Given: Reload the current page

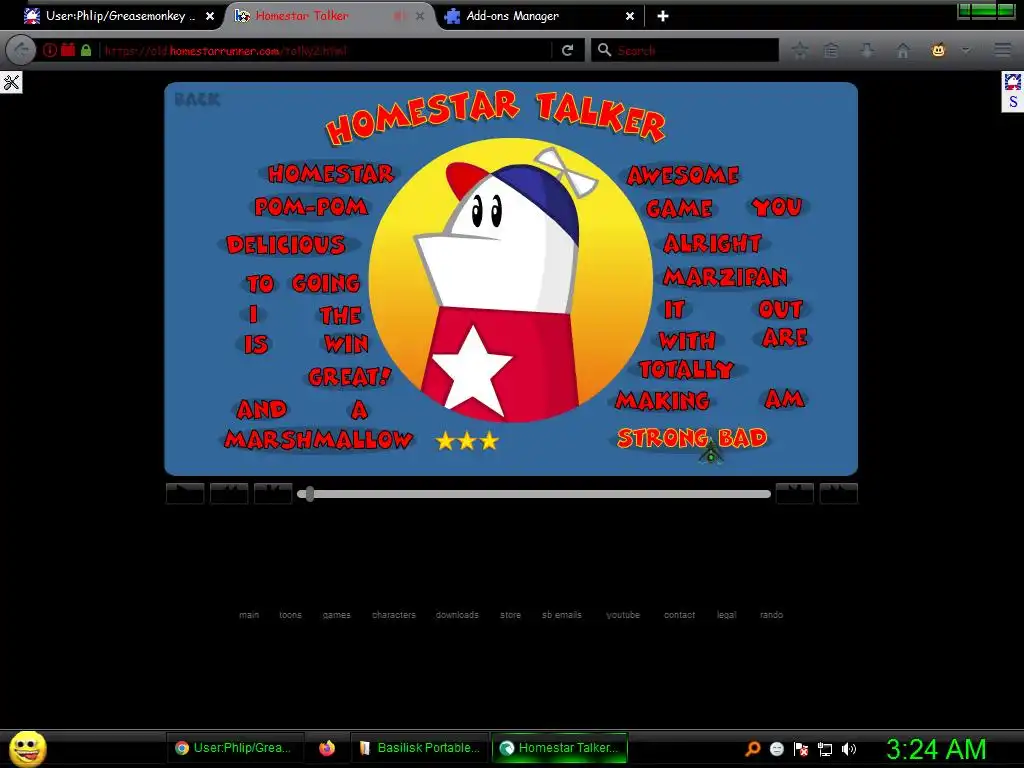Looking at the screenshot, I should point(568,50).
